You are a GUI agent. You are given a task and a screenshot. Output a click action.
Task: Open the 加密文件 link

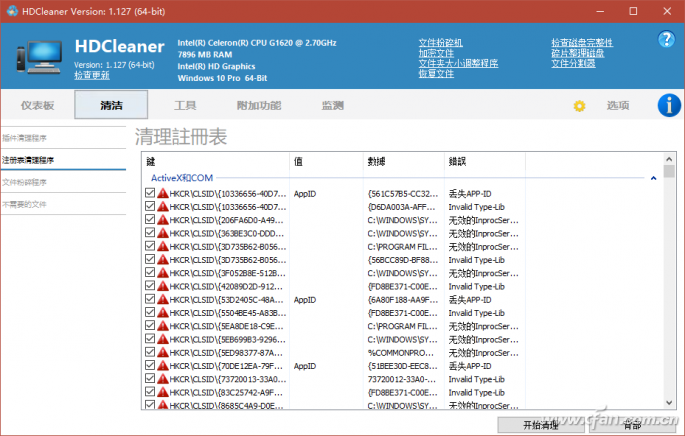pyautogui.click(x=436, y=53)
